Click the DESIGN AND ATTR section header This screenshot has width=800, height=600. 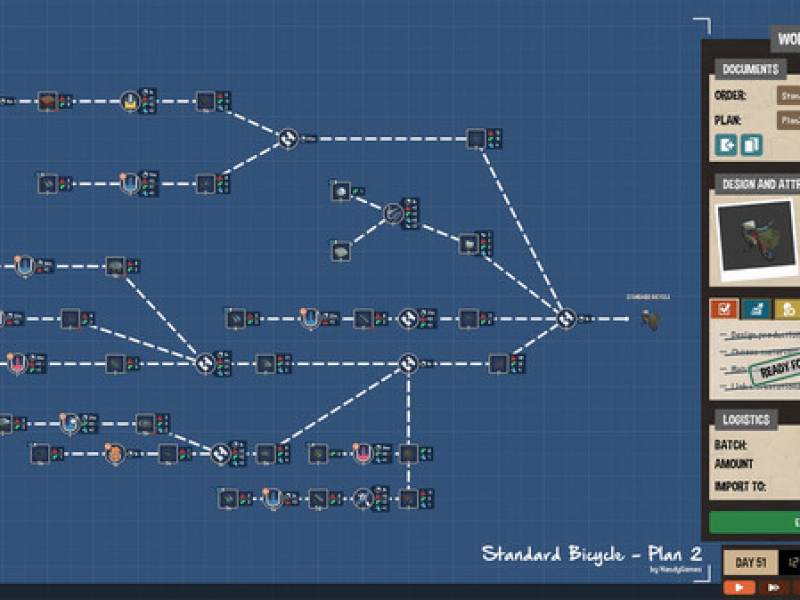[x=758, y=184]
